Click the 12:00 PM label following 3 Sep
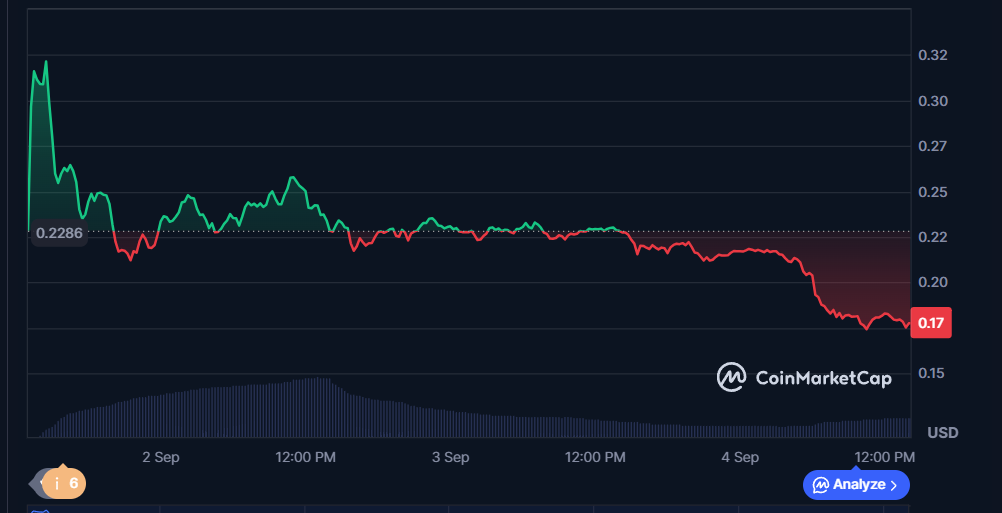Viewport: 1002px width, 513px height. (595, 457)
